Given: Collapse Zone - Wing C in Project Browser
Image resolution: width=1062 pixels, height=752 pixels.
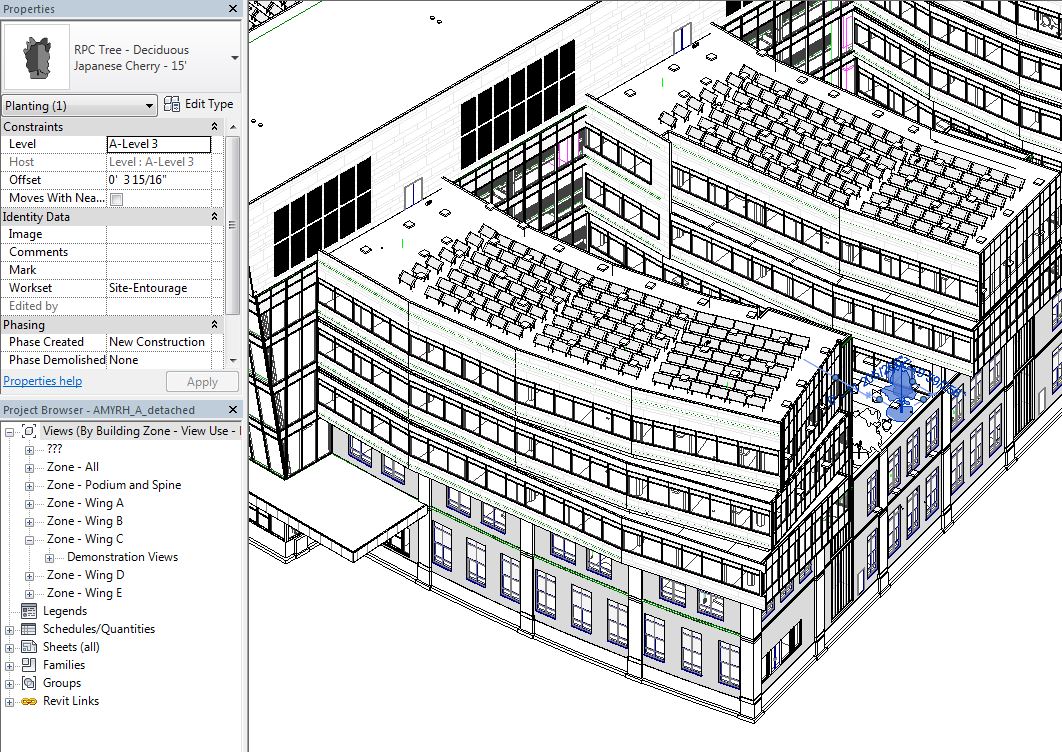Looking at the screenshot, I should pyautogui.click(x=29, y=539).
